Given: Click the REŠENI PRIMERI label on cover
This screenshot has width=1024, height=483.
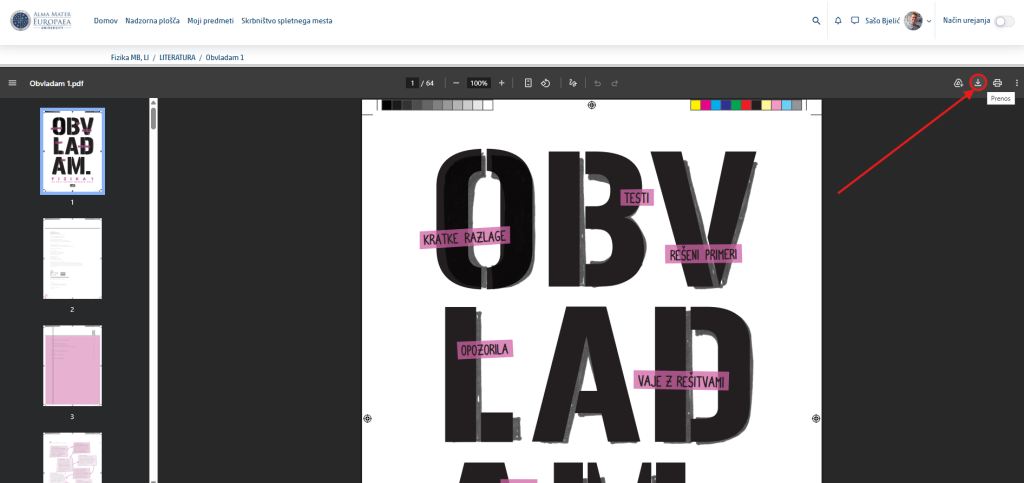Looking at the screenshot, I should click(703, 254).
